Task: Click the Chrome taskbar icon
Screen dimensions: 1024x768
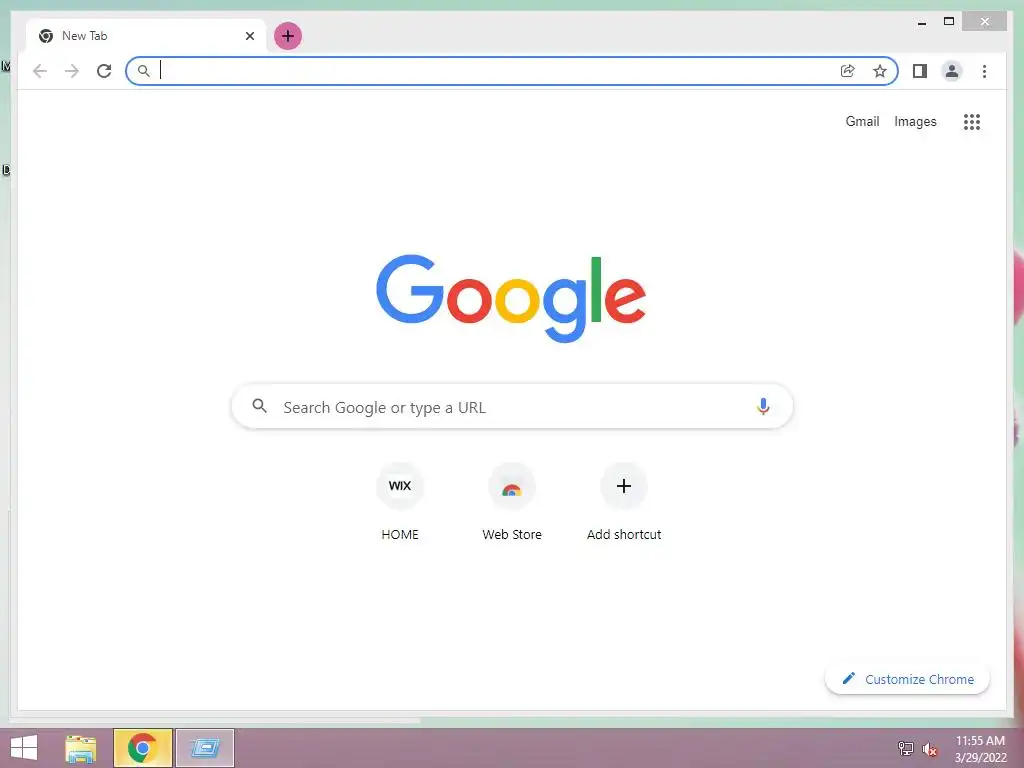Action: click(x=142, y=748)
